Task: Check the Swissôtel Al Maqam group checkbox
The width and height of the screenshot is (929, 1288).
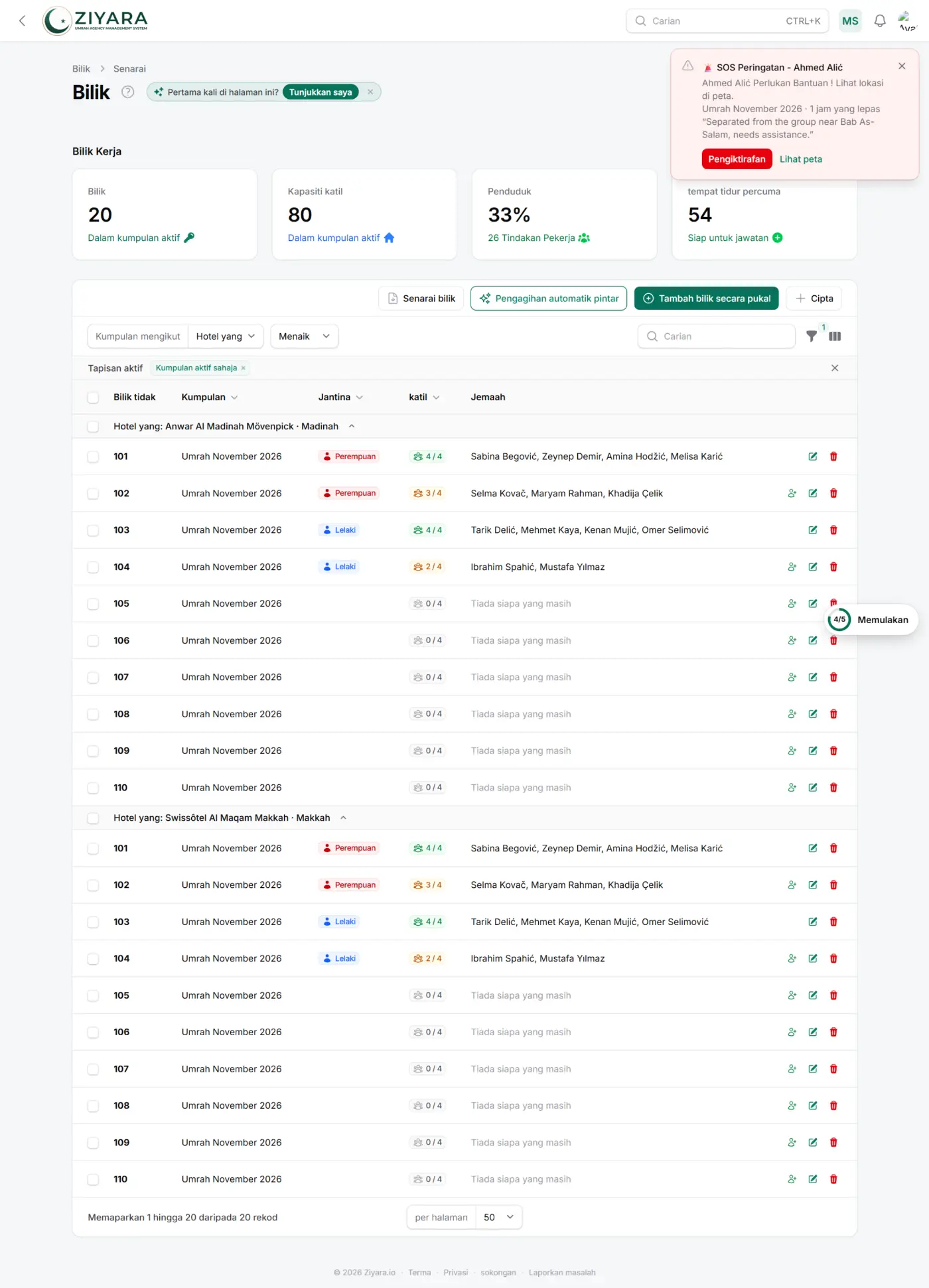Action: coord(93,818)
